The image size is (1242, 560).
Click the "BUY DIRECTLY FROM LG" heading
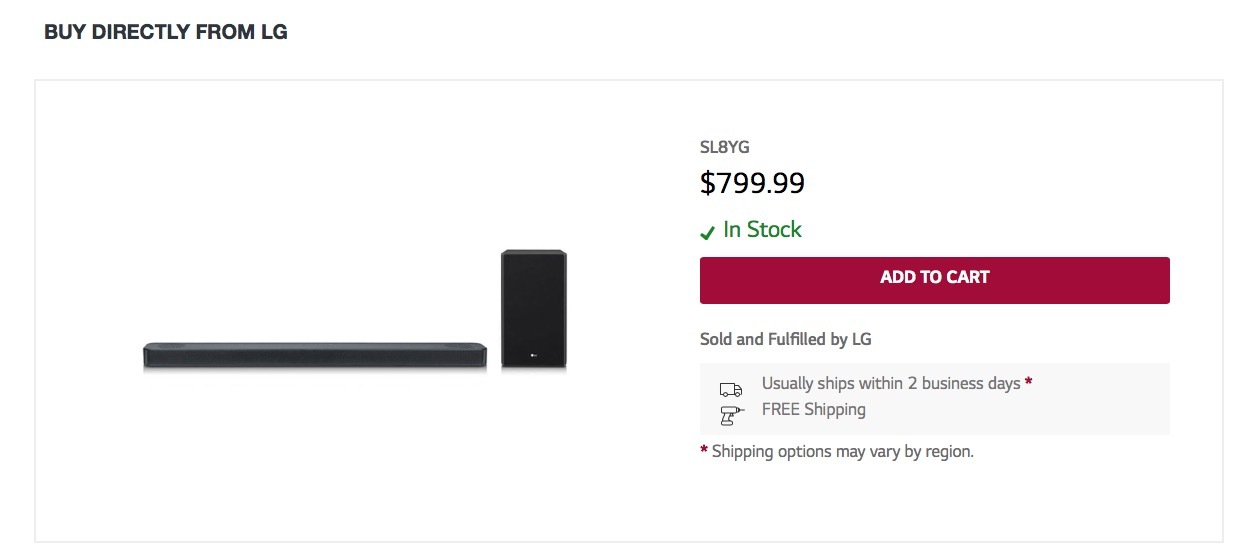click(x=166, y=32)
